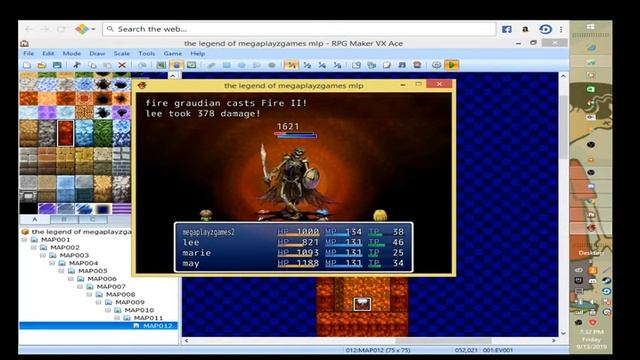Set map scale to 1/4
The image size is (640, 360).
[322, 65]
